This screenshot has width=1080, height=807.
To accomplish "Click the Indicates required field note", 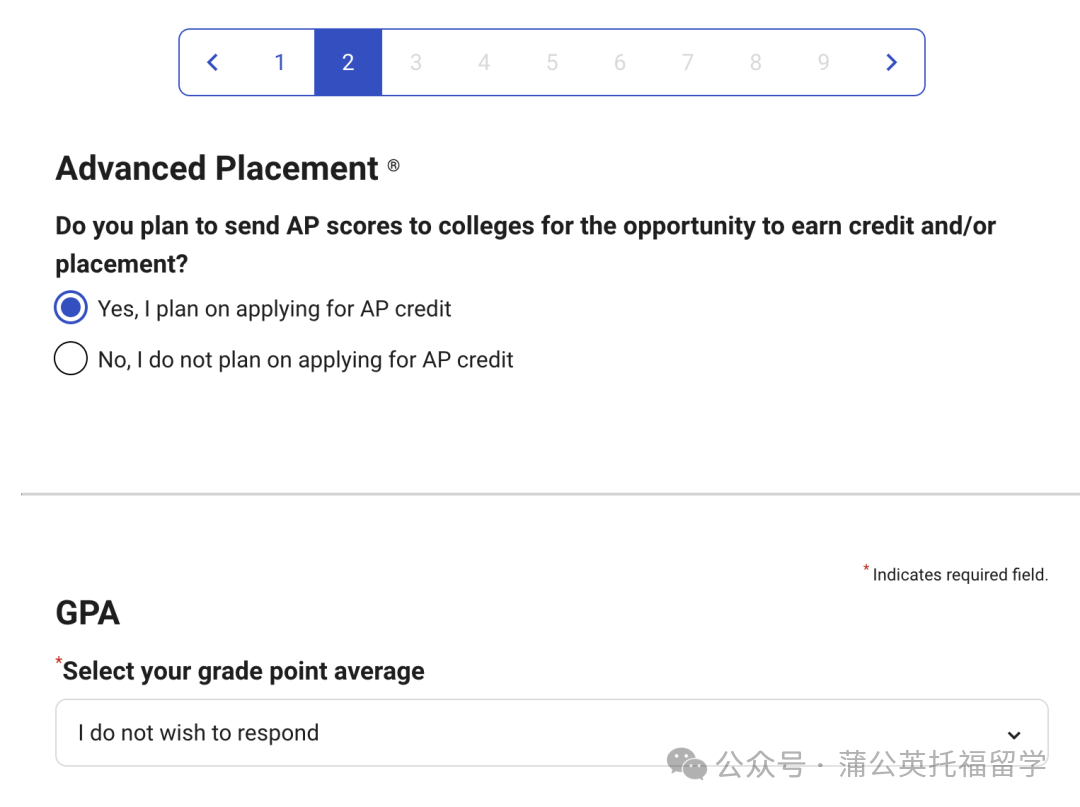I will [959, 575].
